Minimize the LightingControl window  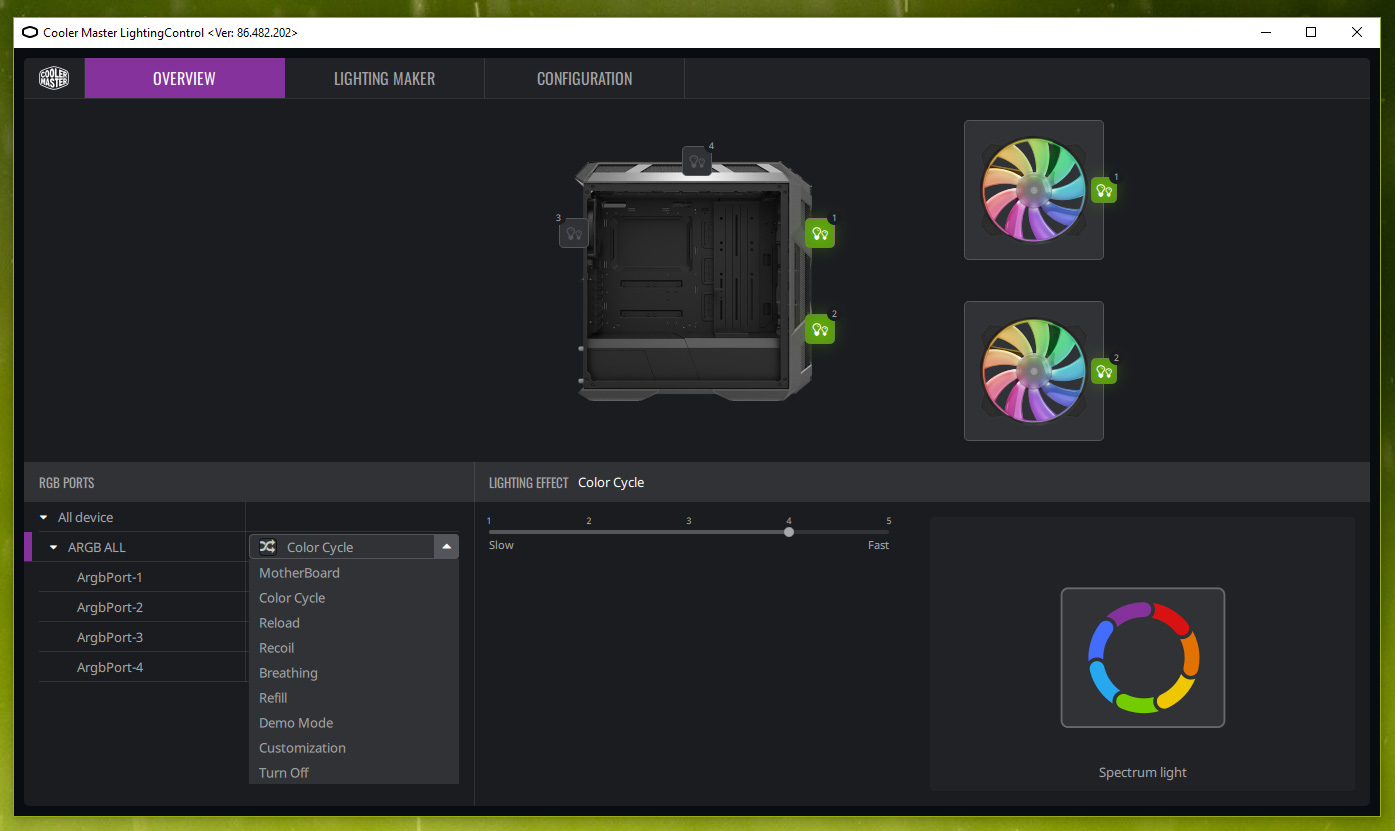1265,32
